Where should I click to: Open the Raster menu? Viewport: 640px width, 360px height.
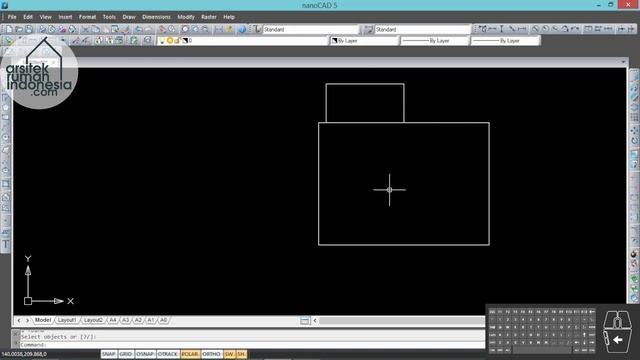click(209, 17)
